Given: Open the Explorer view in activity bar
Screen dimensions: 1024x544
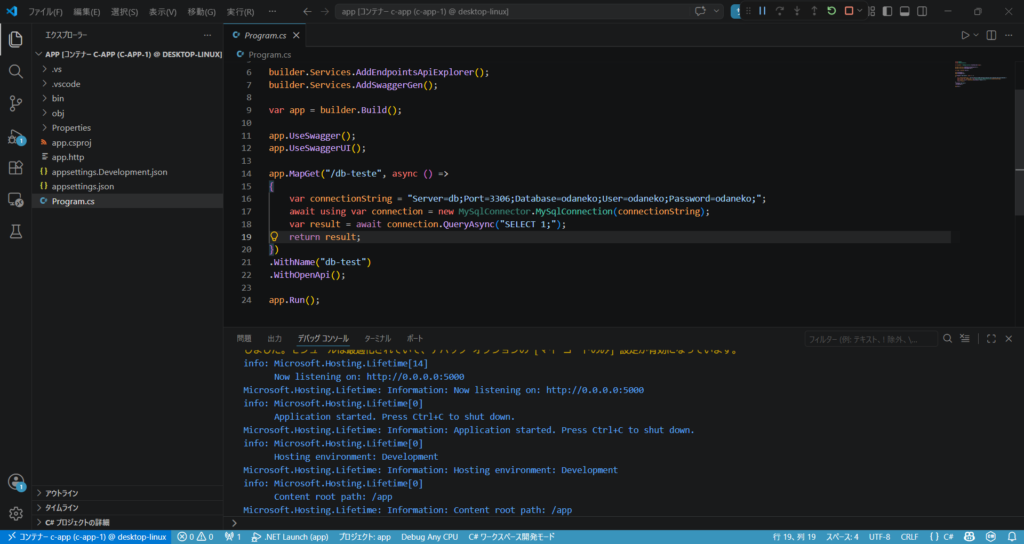Looking at the screenshot, I should [16, 39].
